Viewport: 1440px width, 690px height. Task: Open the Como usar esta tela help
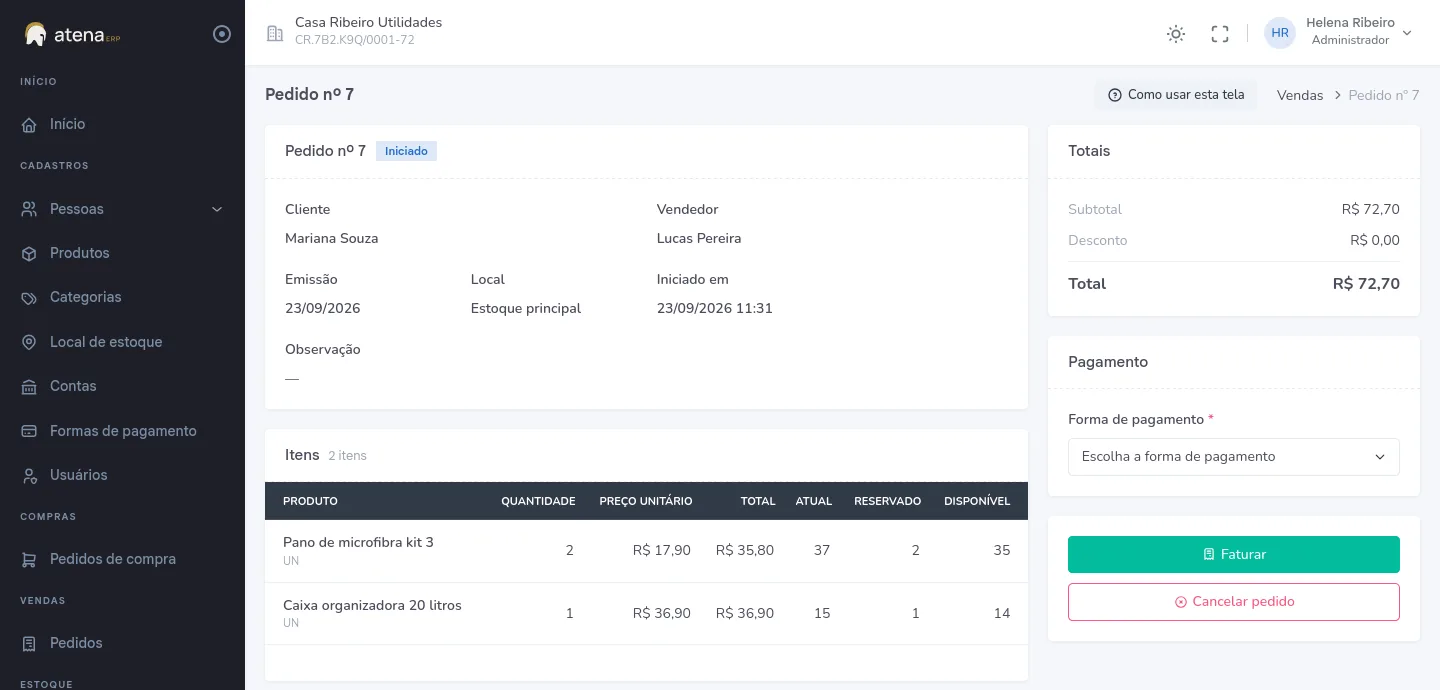[x=1176, y=95]
